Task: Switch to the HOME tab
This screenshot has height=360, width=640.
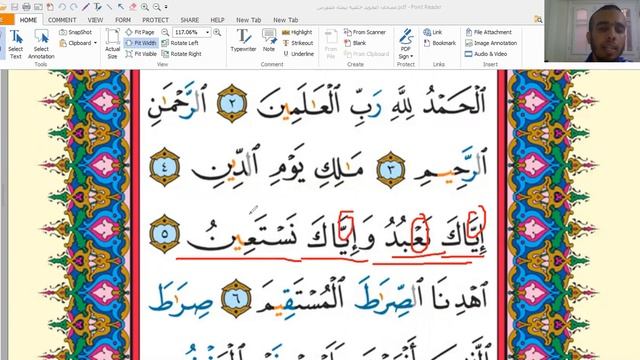Action: pos(28,20)
